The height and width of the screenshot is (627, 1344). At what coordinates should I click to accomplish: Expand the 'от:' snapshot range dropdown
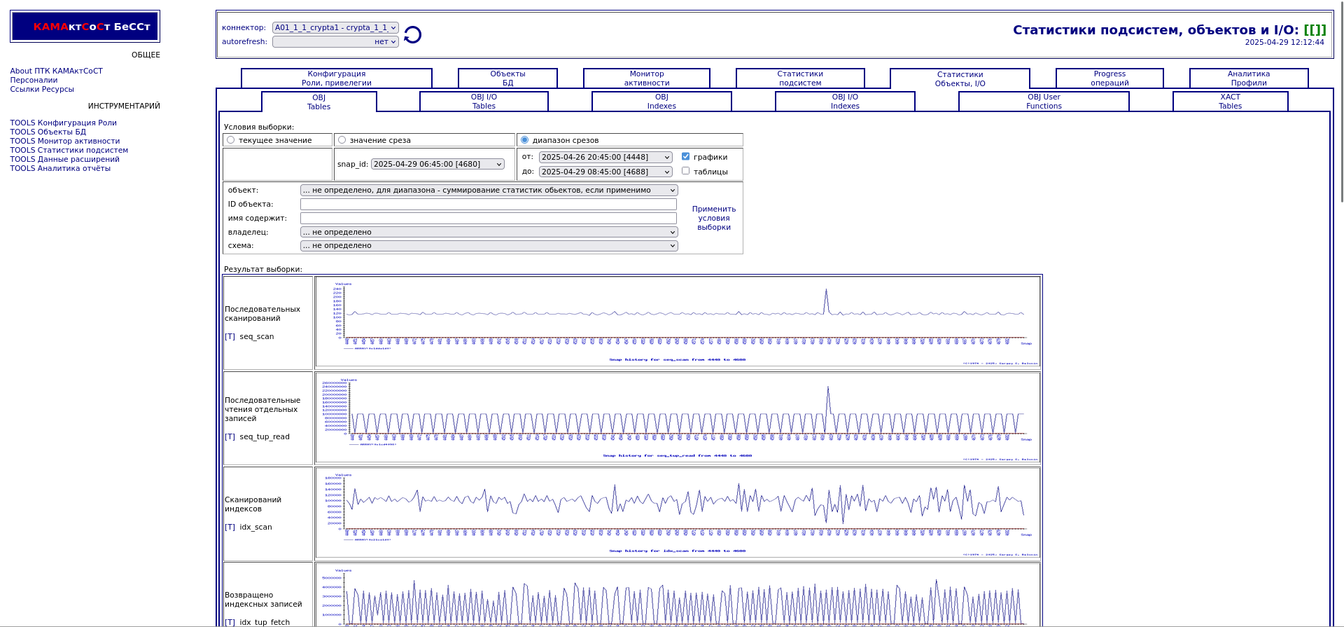click(605, 157)
